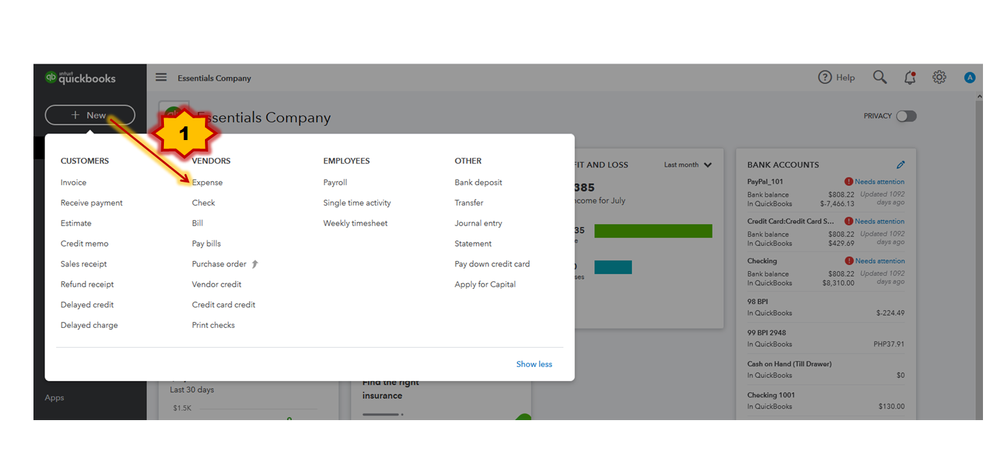The width and height of the screenshot is (998, 470).
Task: Open Journal entry
Action: point(478,223)
